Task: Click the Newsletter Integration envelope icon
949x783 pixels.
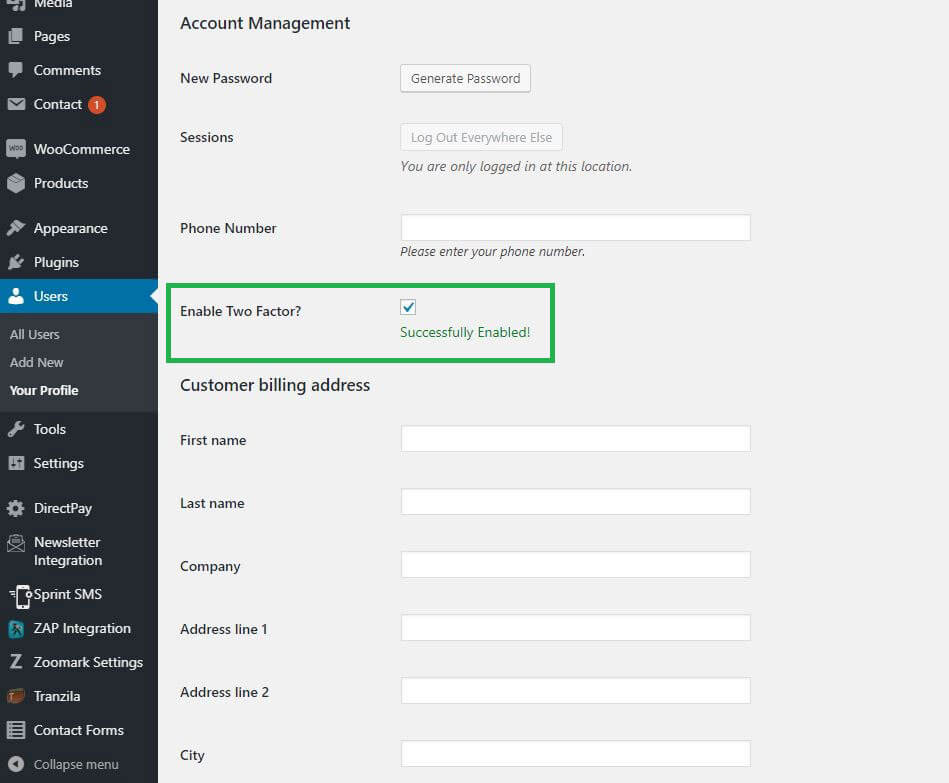Action: [16, 543]
